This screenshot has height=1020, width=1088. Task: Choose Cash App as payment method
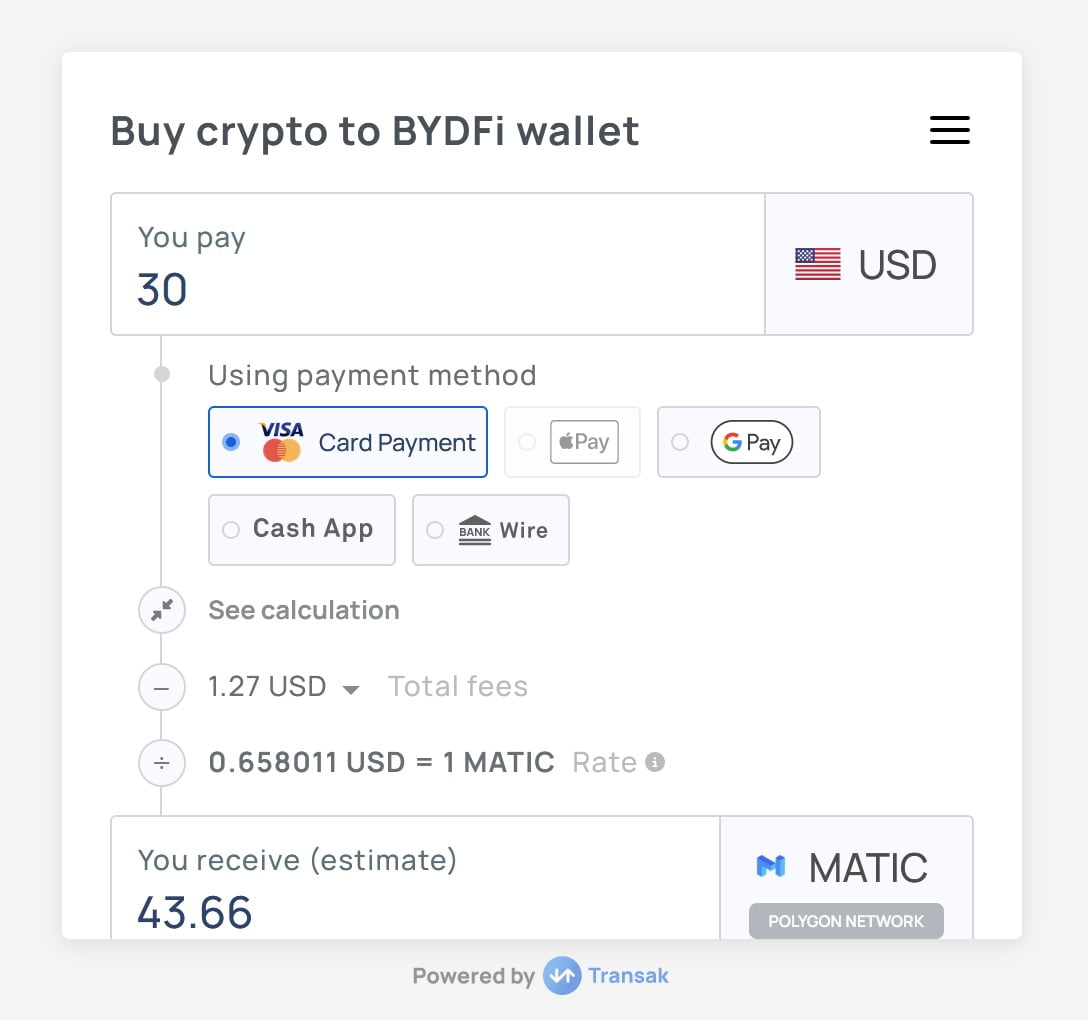[x=301, y=529]
